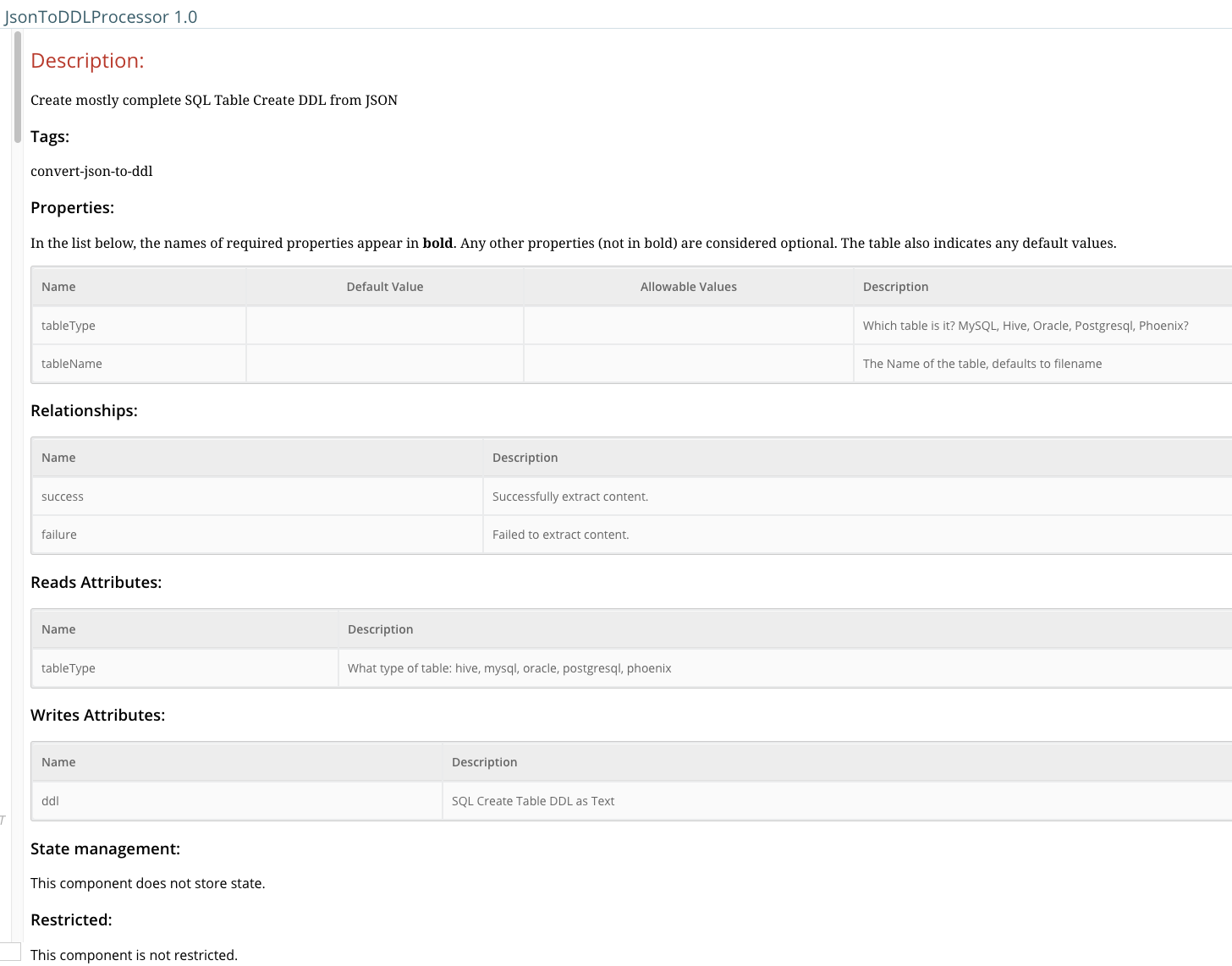Screen dimensions: 1232x966
Task: Select the failure relationship entry
Action: click(x=58, y=534)
